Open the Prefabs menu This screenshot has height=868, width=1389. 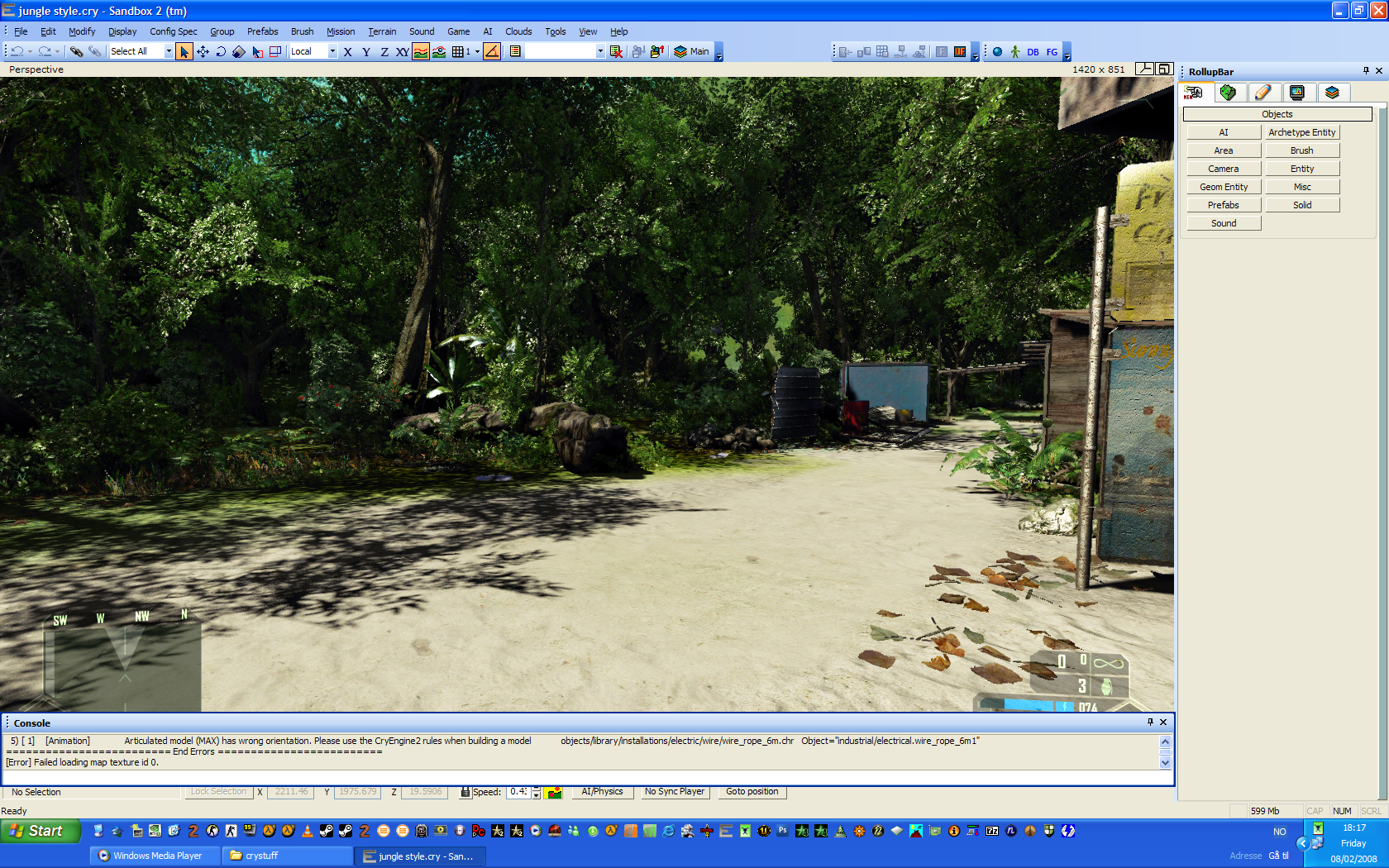[262, 31]
